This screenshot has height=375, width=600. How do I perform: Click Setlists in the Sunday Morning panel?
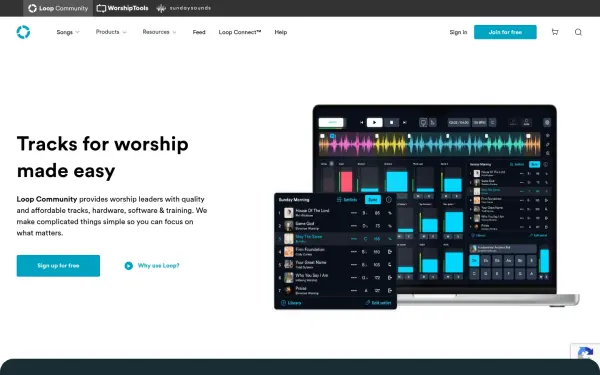(x=347, y=200)
